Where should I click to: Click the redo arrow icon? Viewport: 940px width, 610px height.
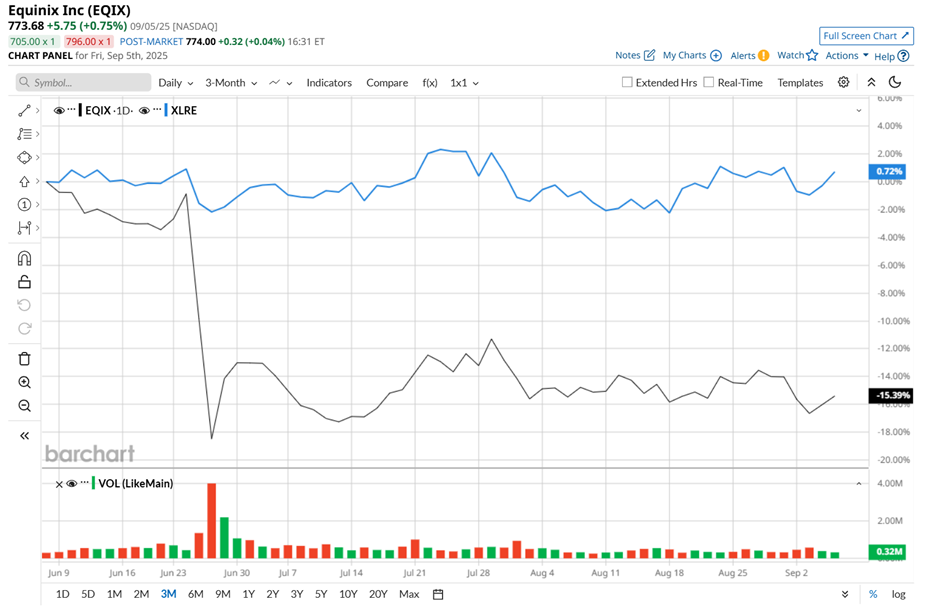(24, 328)
